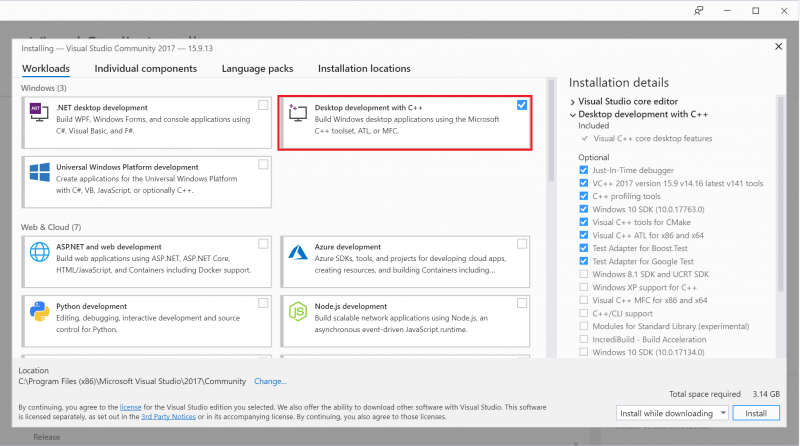Enable C++/CLI support option
Viewport: 800px width, 446px height.
coord(584,313)
